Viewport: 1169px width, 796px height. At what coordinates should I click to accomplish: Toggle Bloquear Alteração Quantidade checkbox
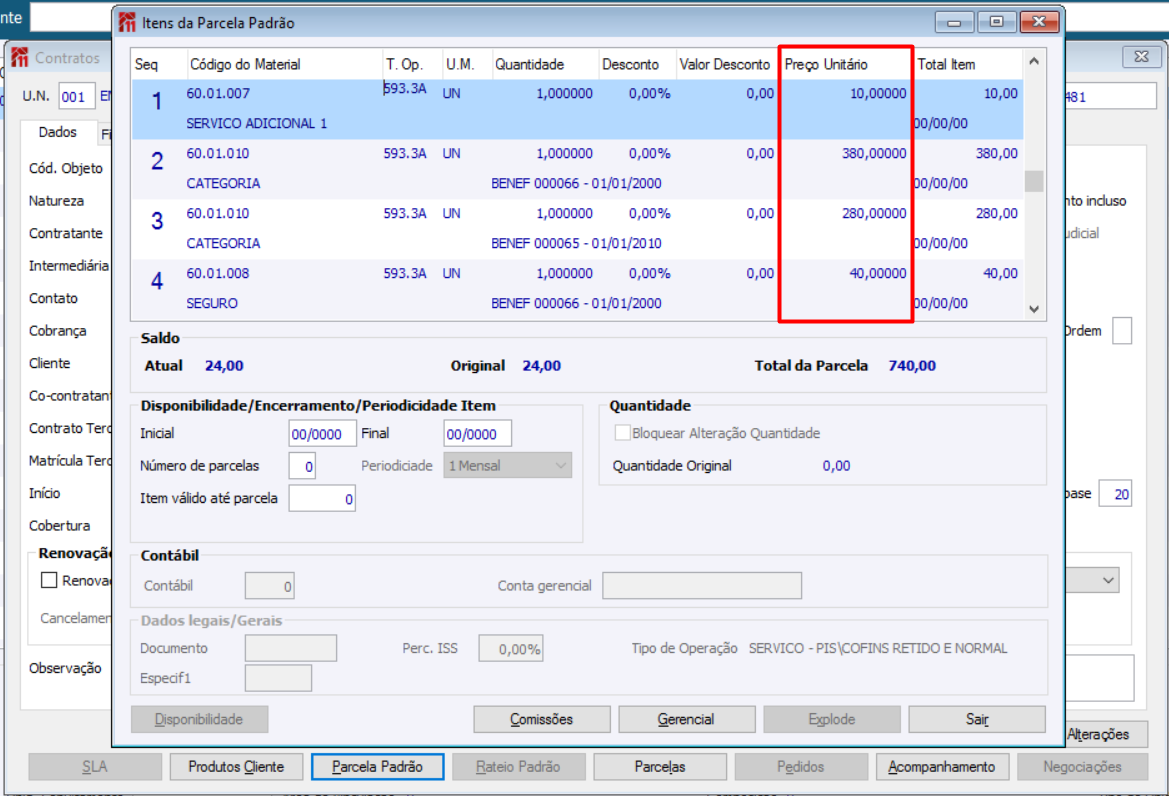pyautogui.click(x=622, y=433)
